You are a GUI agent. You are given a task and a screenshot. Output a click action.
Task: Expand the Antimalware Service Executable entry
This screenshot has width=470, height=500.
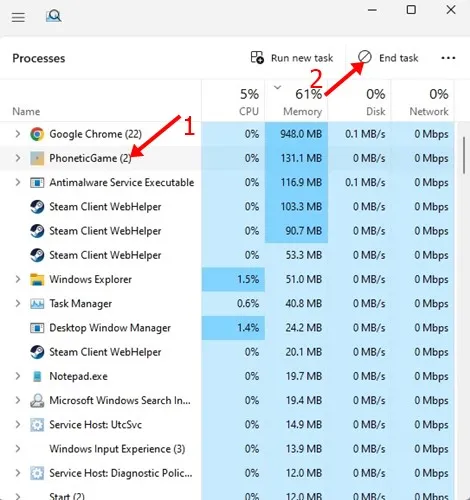click(18, 182)
